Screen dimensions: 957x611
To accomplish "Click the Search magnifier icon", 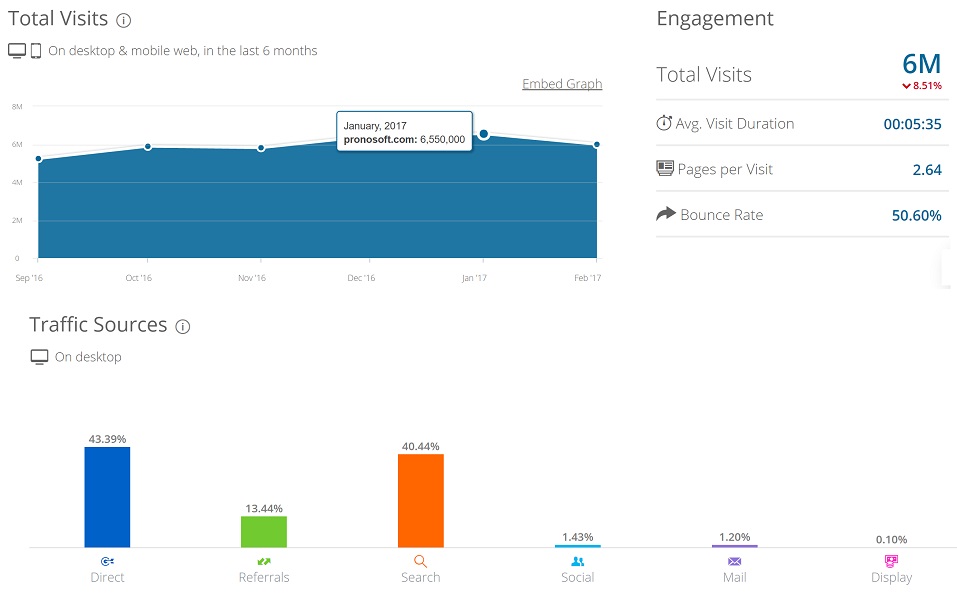I will (x=421, y=562).
